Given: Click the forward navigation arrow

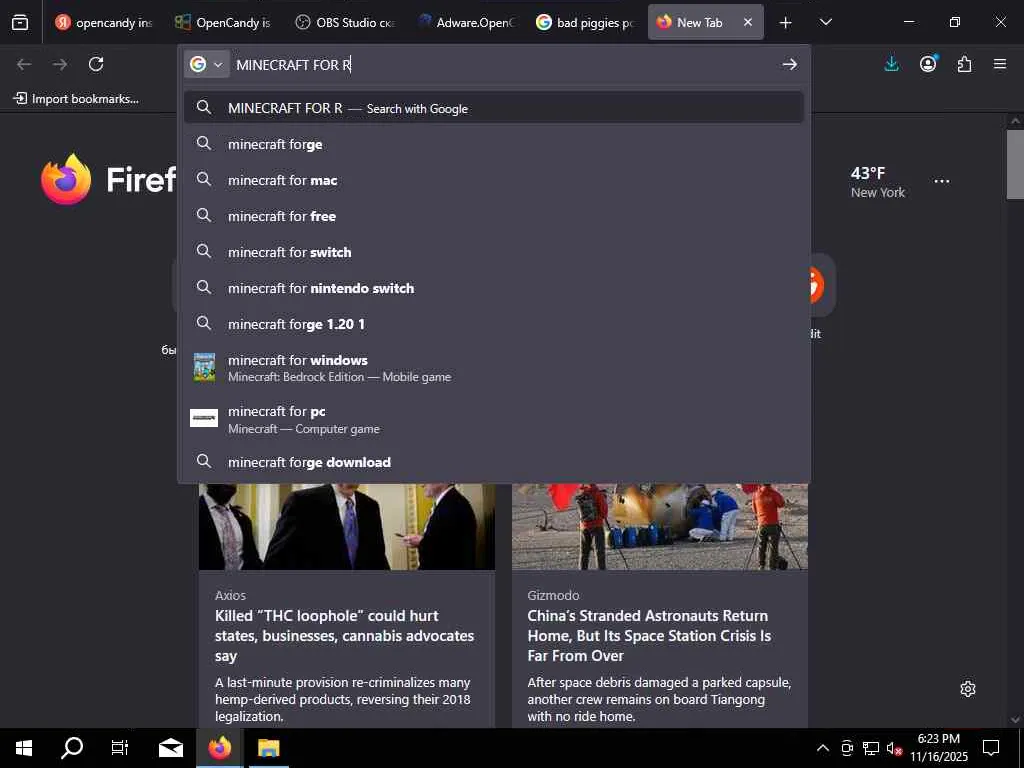Looking at the screenshot, I should click(x=59, y=64).
